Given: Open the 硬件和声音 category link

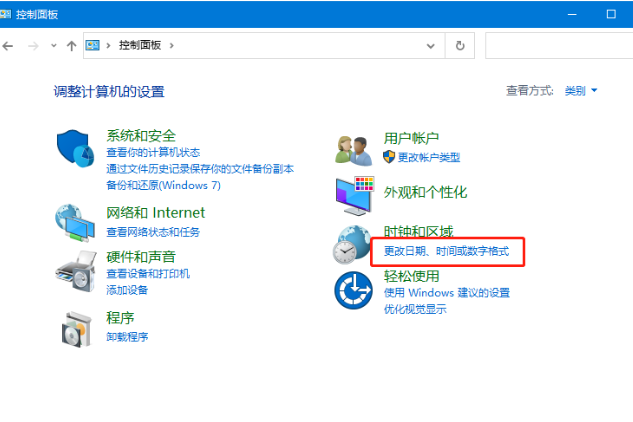Looking at the screenshot, I should (141, 257).
